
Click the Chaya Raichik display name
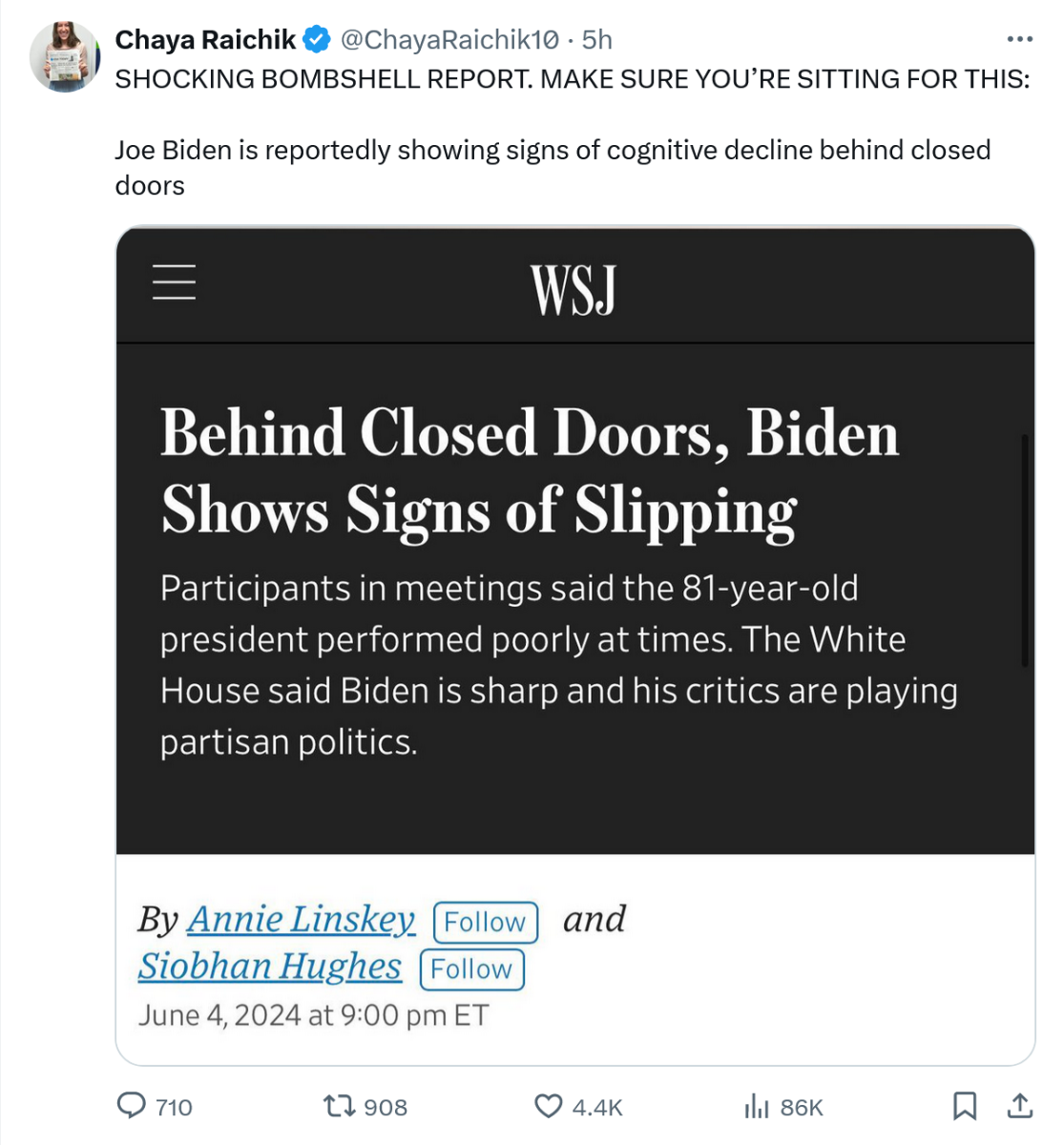tap(205, 40)
